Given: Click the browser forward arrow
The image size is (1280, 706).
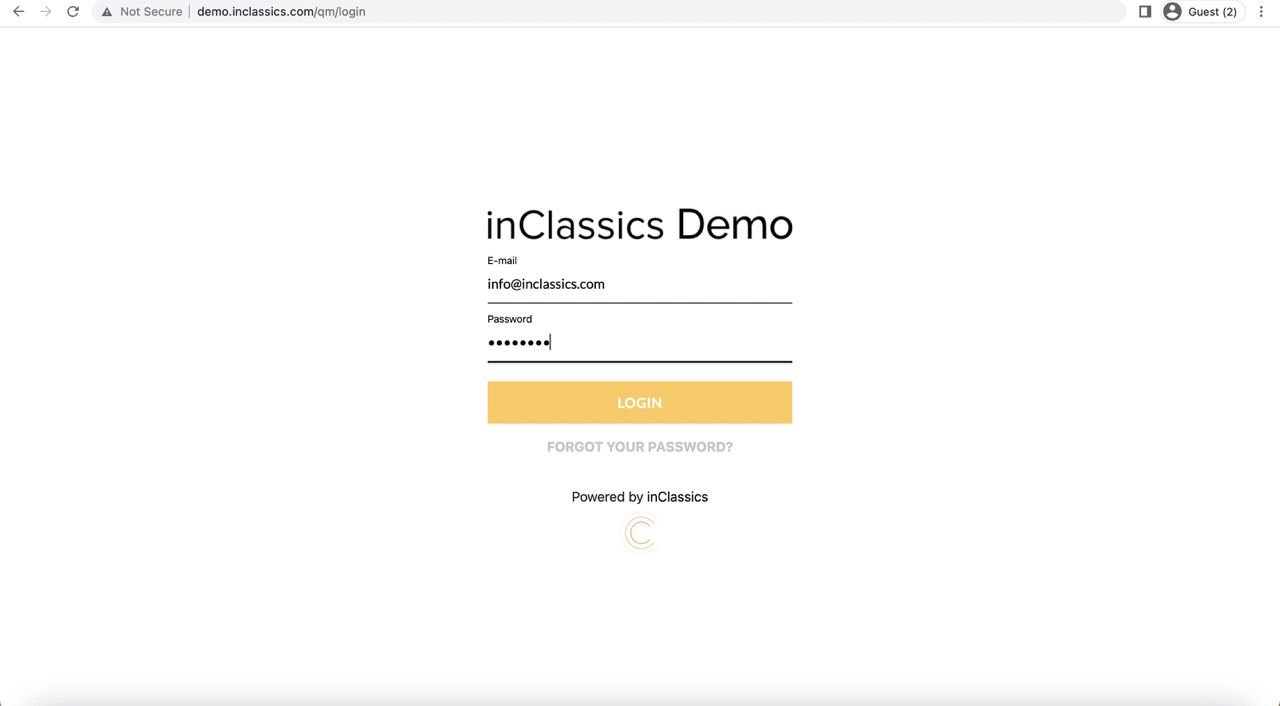Looking at the screenshot, I should tap(45, 12).
